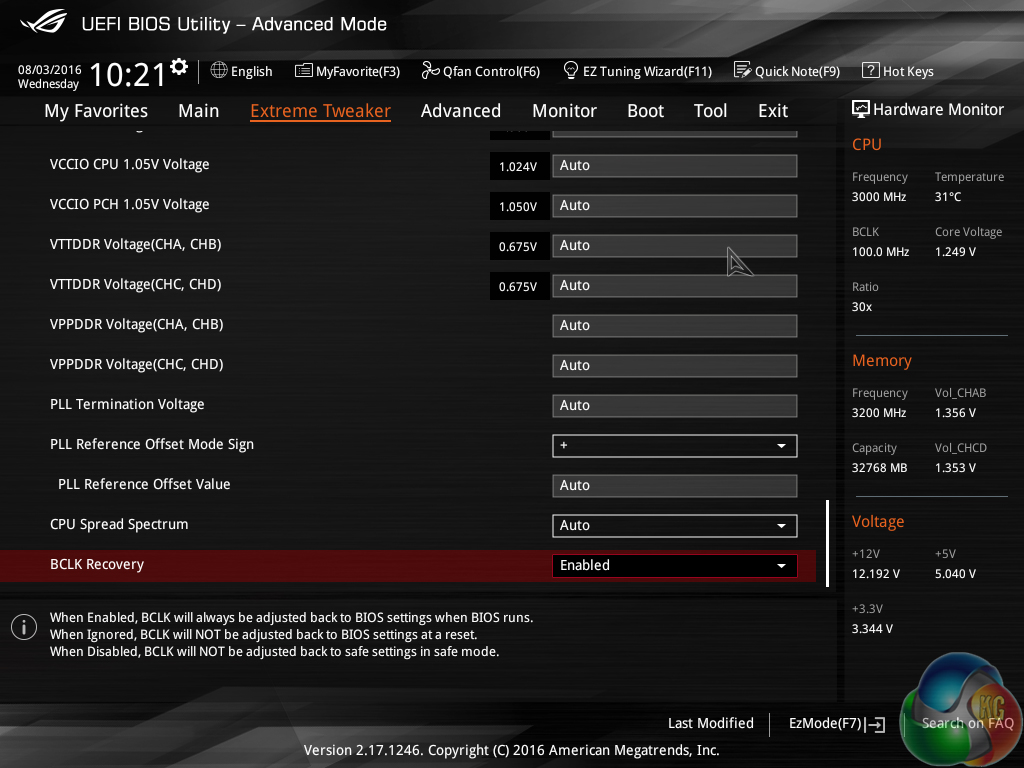Click EZ Tuning Wizard(F11) label

click(x=647, y=71)
